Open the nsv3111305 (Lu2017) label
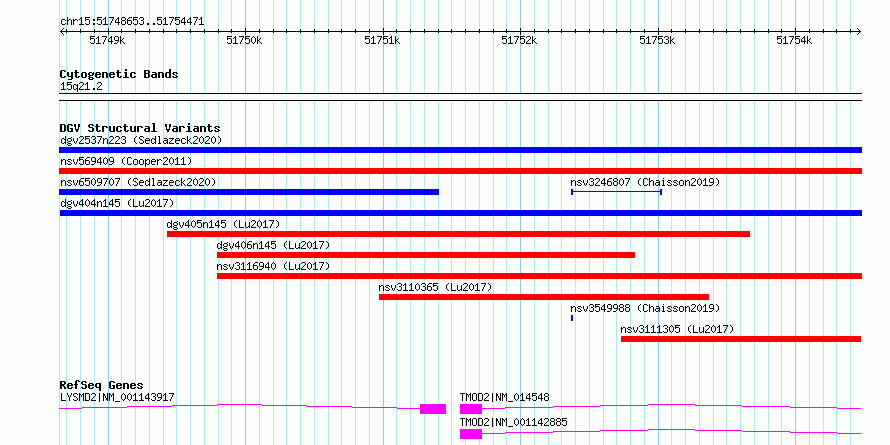This screenshot has width=890, height=445. (x=677, y=329)
